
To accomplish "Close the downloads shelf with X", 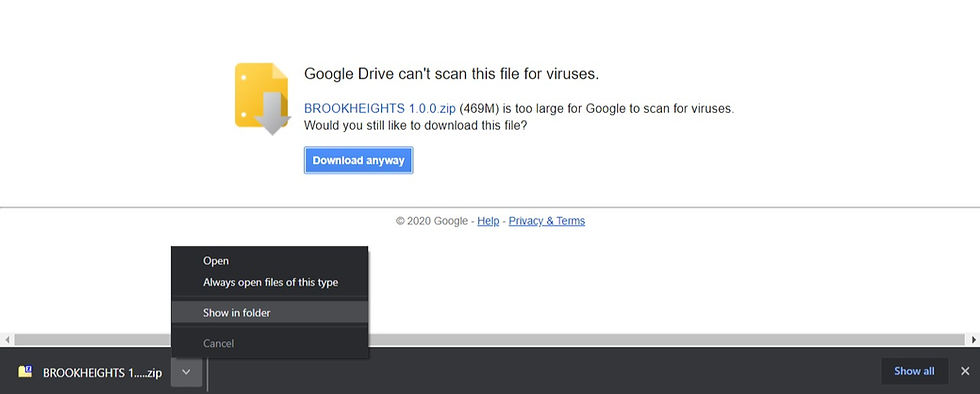I will 965,371.
